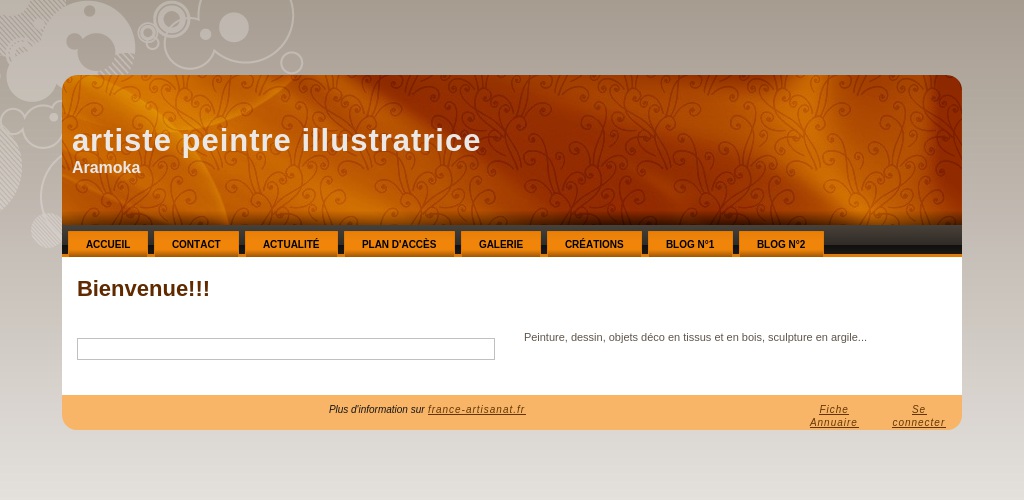Click the empty box under Bienvenue
This screenshot has height=500, width=1024.
pos(286,349)
